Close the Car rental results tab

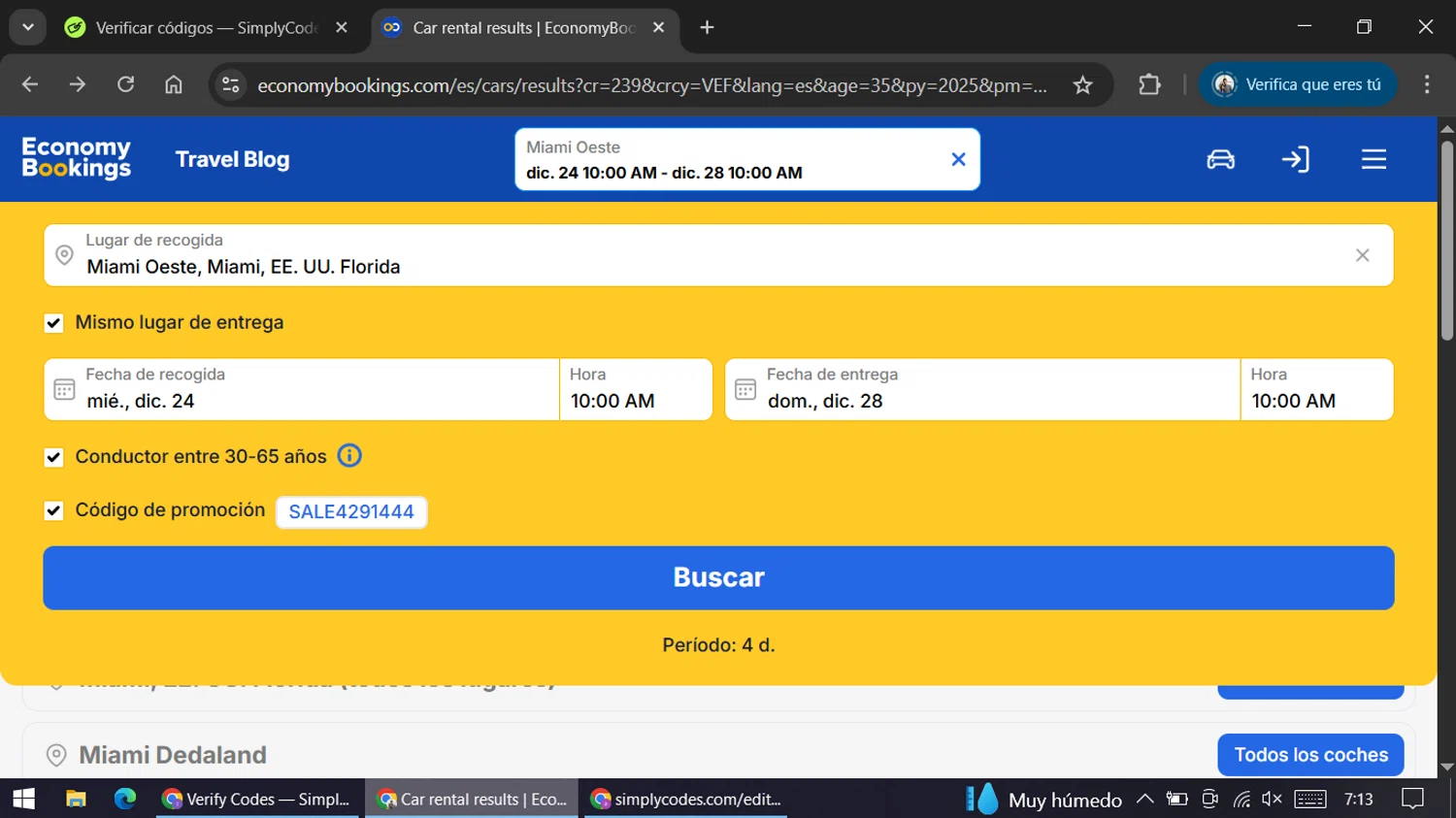[659, 27]
